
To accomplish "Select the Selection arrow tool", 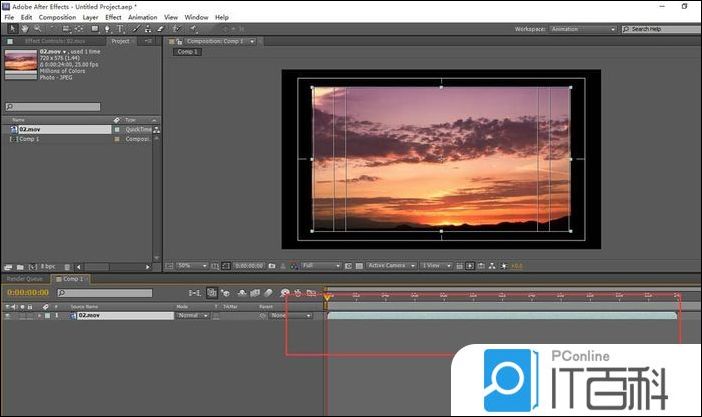I will (11, 29).
